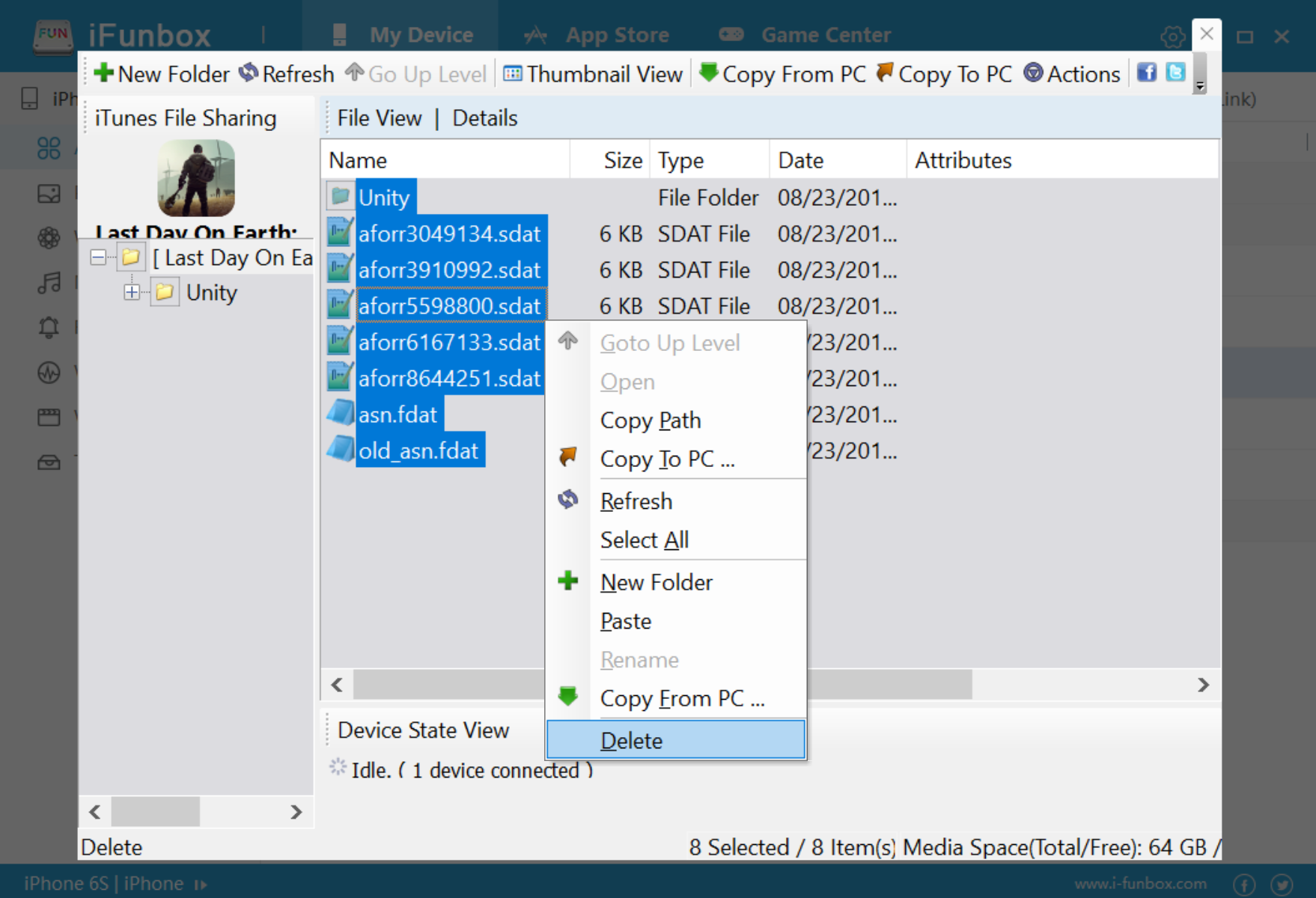Click the music note sidebar icon in iFunbox
The height and width of the screenshot is (898, 1316).
(x=49, y=283)
